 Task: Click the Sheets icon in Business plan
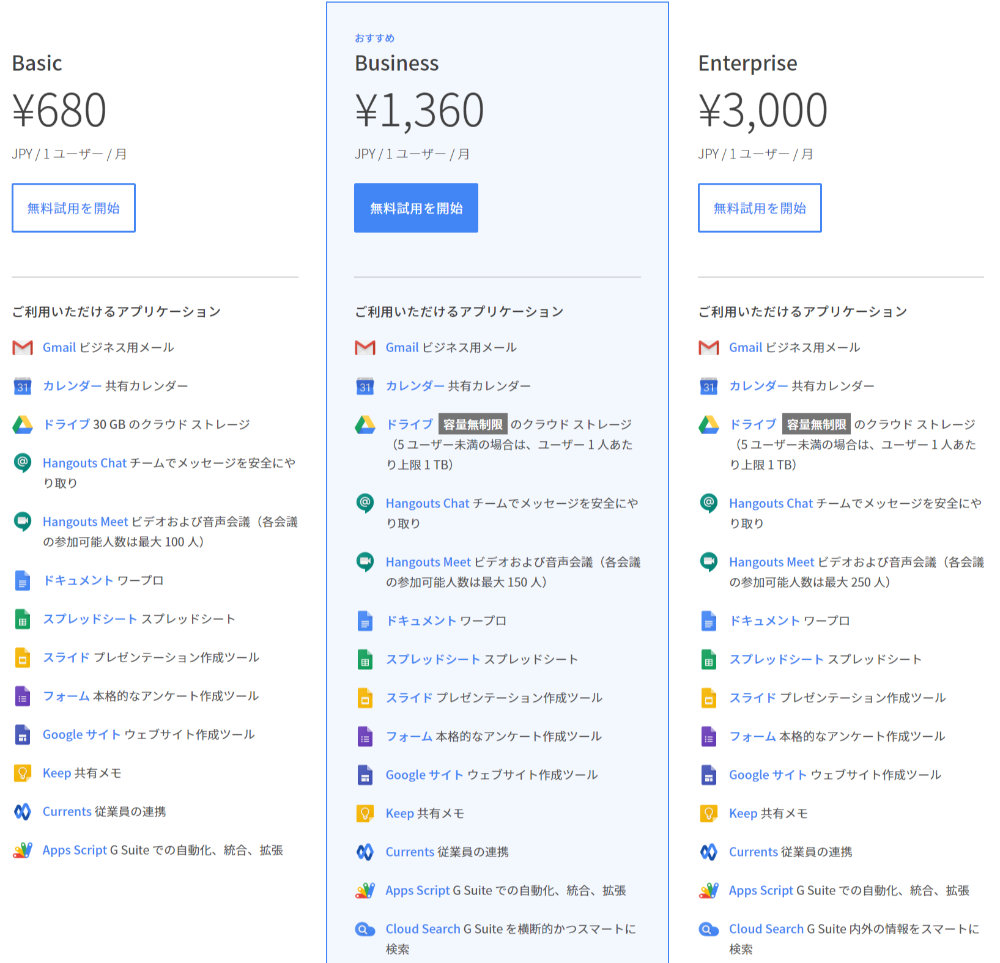[x=365, y=659]
